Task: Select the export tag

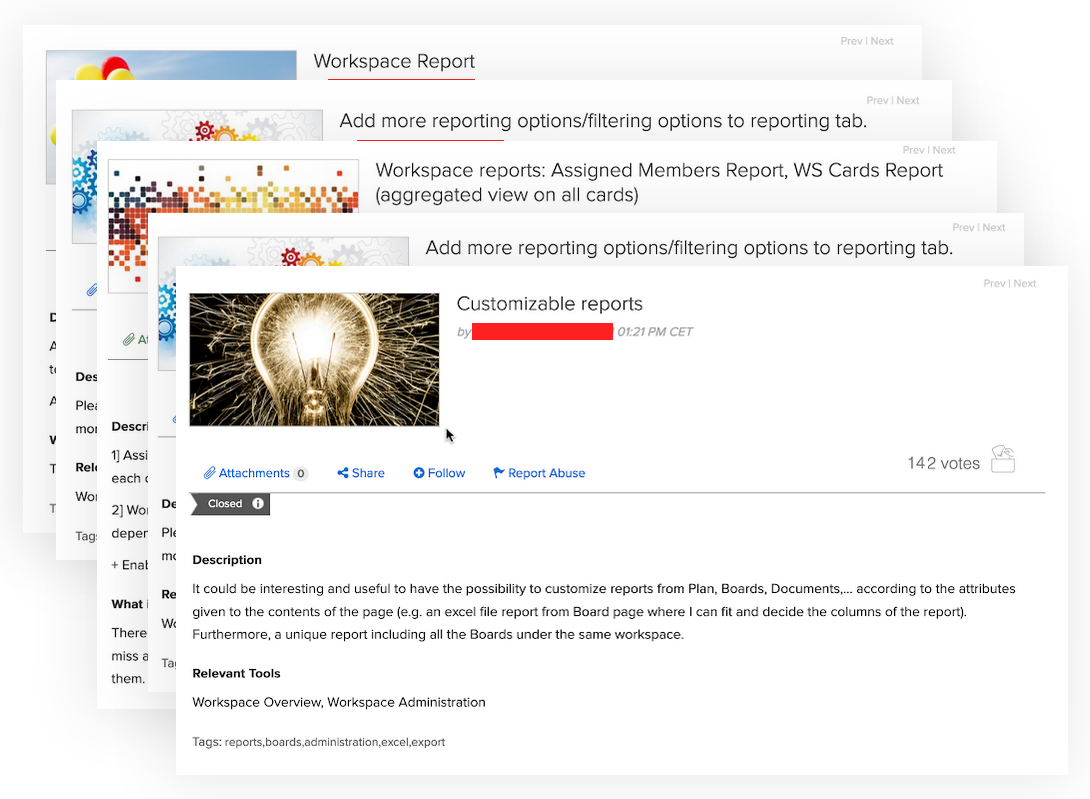Action: [429, 742]
